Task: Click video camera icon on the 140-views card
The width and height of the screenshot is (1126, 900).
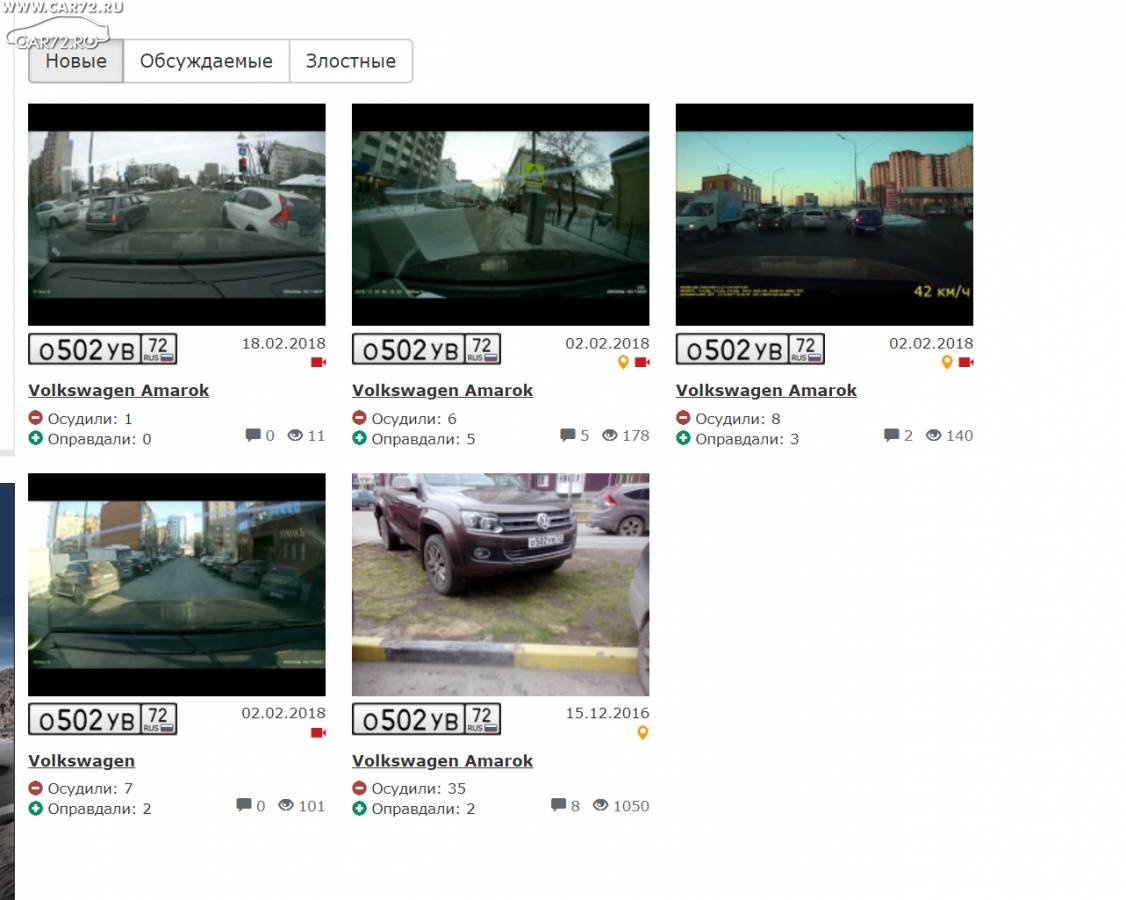Action: coord(966,362)
